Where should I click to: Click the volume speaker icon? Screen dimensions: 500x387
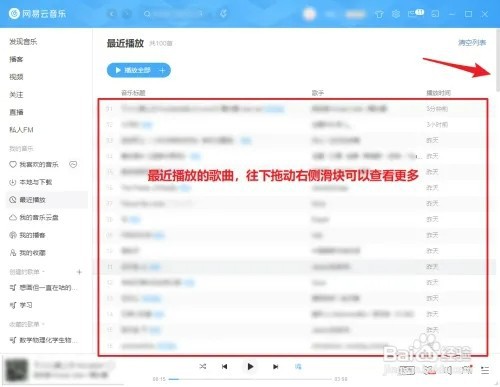(448, 370)
